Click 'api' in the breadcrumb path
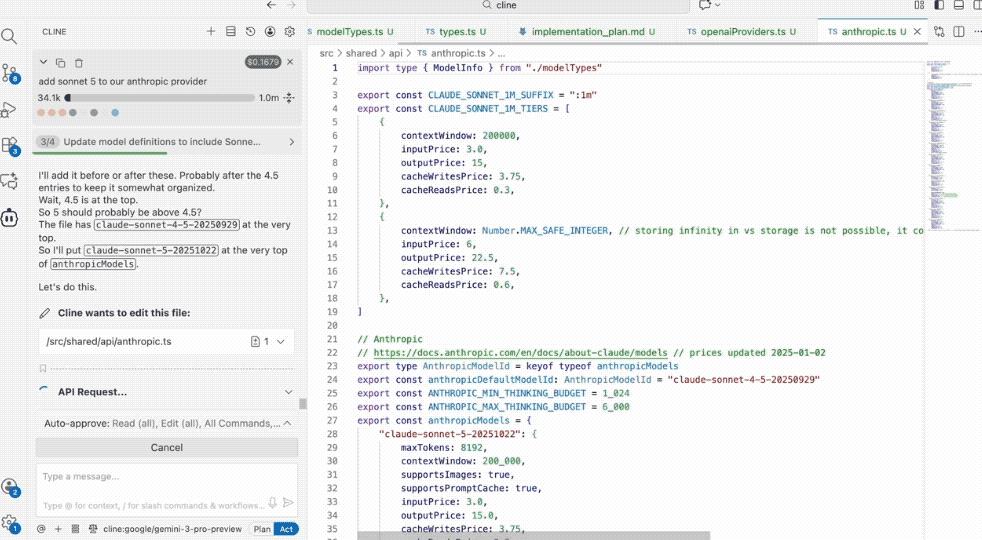Image resolution: width=982 pixels, height=540 pixels. [396, 53]
